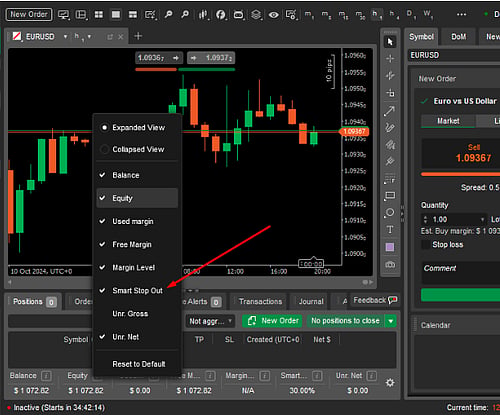Uncheck Free Margin in the menu
500x415 pixels.
[137, 244]
